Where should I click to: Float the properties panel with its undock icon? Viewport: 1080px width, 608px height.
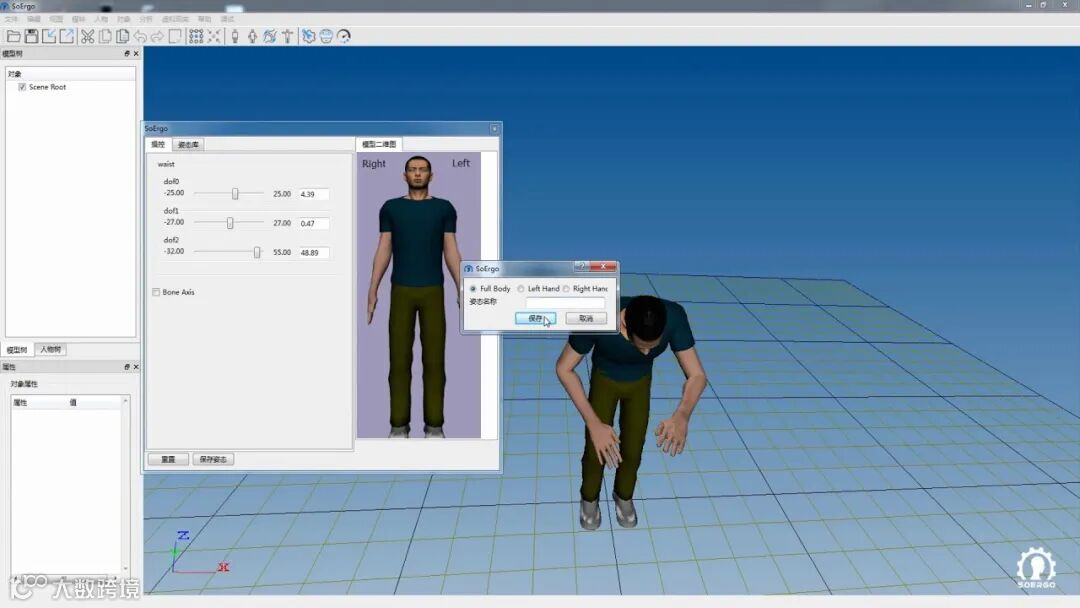127,367
